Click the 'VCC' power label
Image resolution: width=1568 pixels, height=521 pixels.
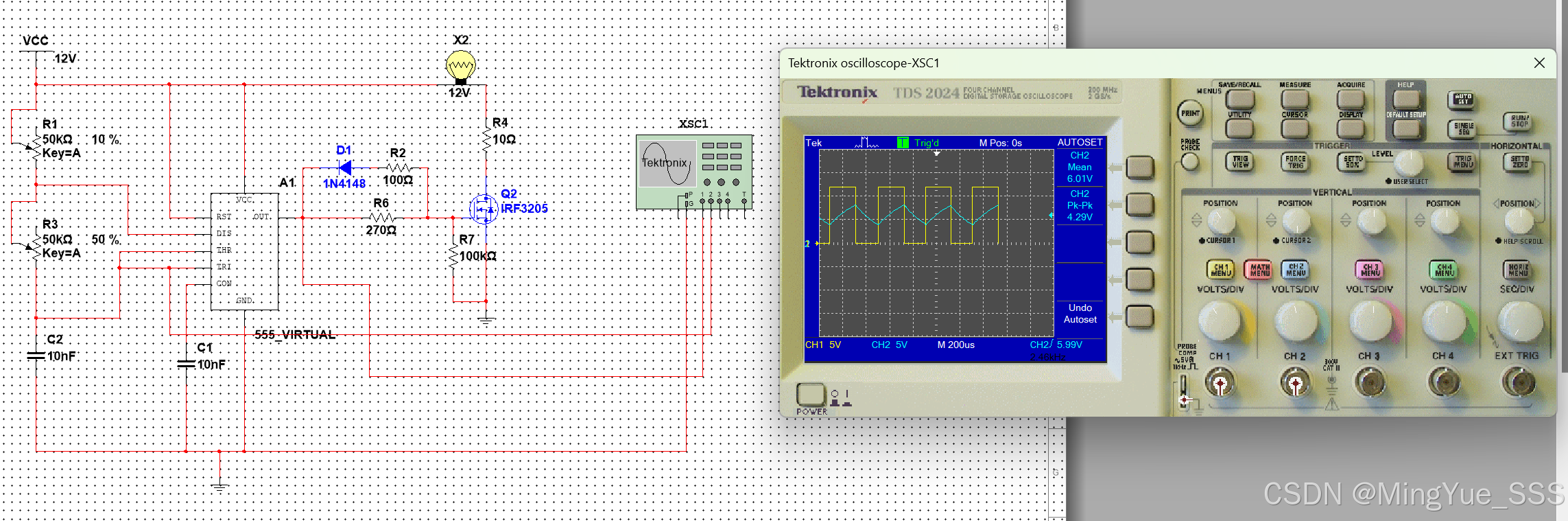36,41
